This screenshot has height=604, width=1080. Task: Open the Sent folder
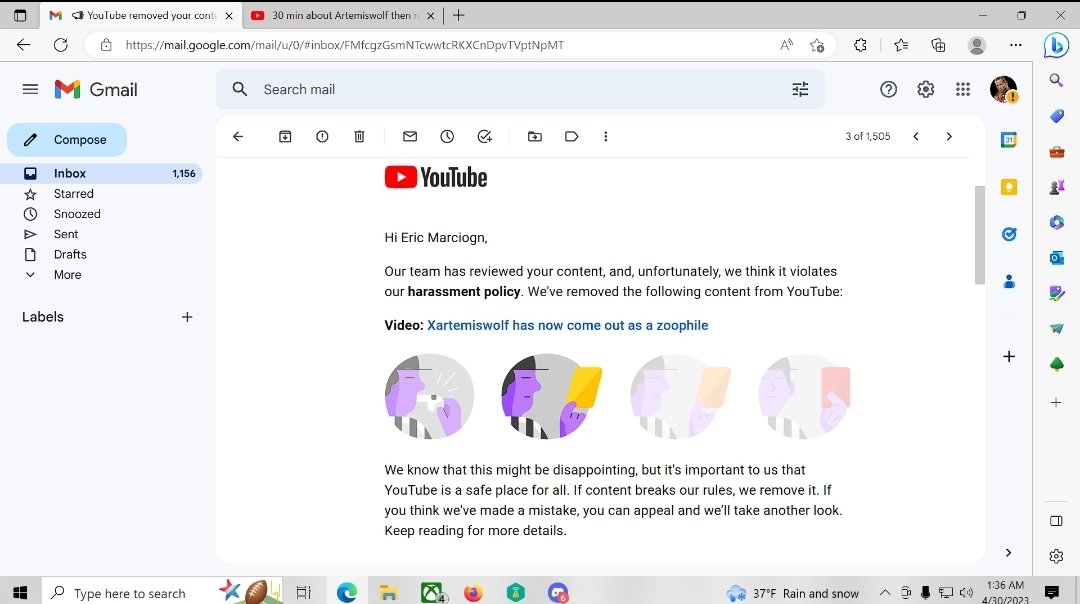66,234
